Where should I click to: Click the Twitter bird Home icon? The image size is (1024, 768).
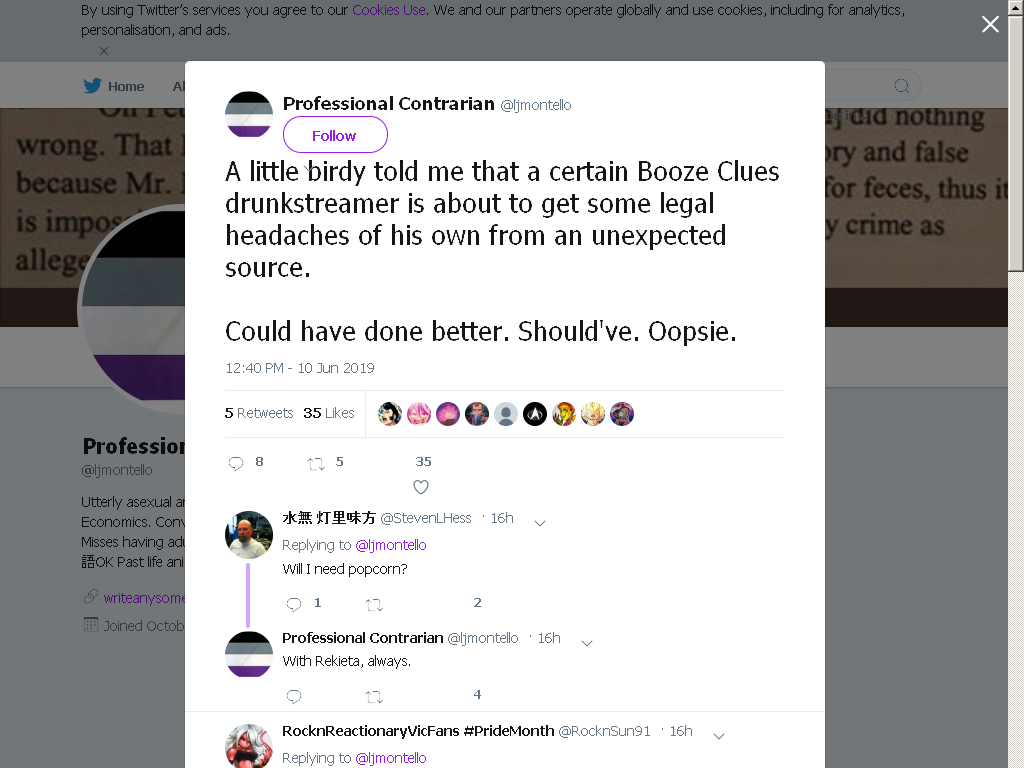point(92,86)
